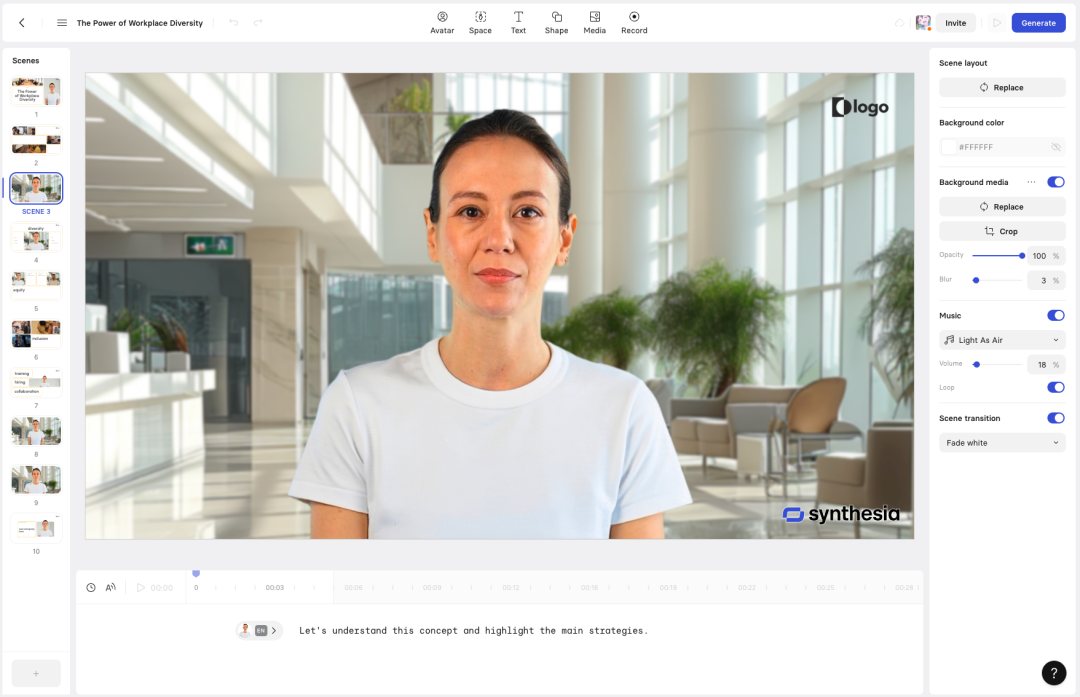Start the Record tool
This screenshot has width=1080, height=697.
click(634, 23)
